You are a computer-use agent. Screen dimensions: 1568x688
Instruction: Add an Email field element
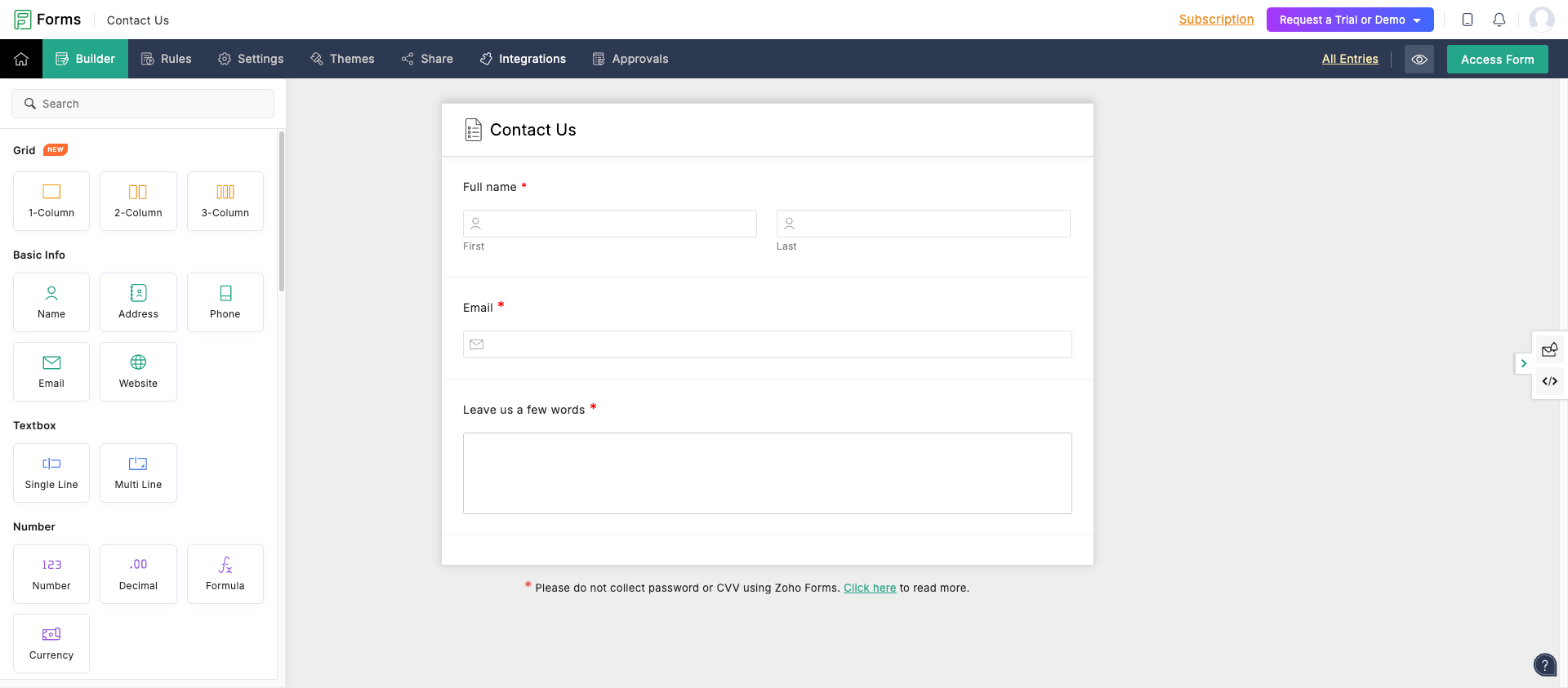point(51,371)
